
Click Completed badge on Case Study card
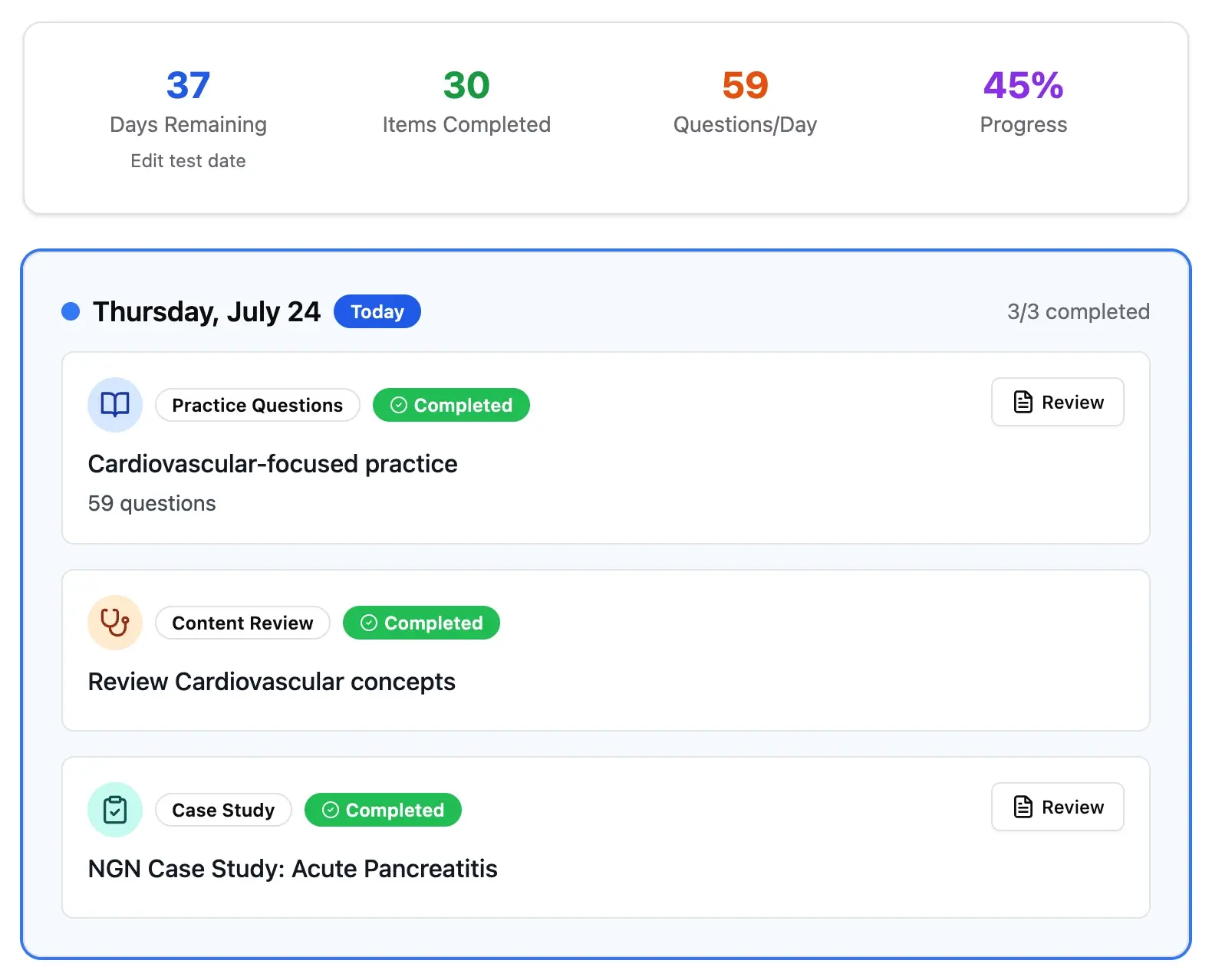pos(383,810)
